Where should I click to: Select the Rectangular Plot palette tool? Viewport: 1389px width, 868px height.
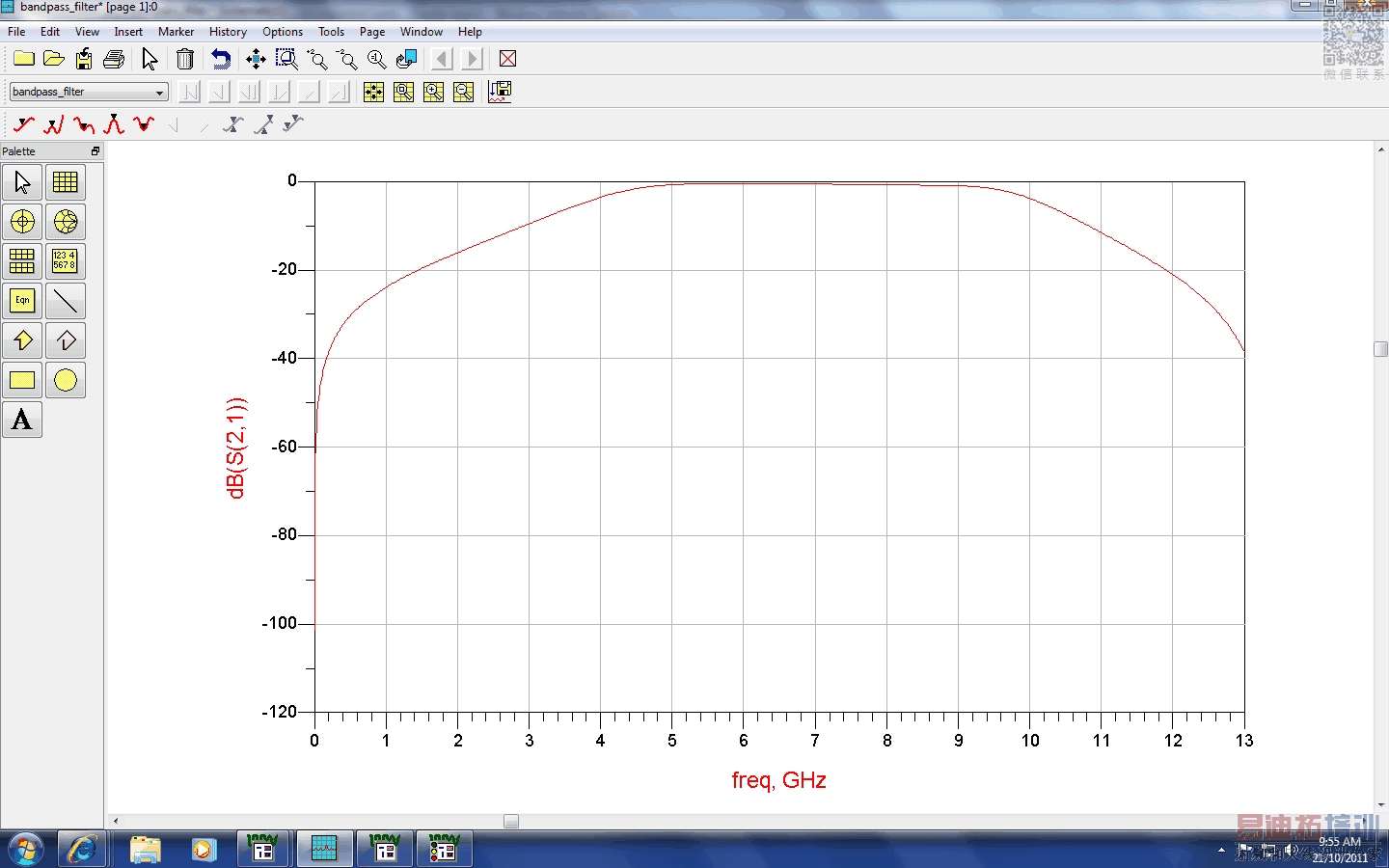click(66, 182)
